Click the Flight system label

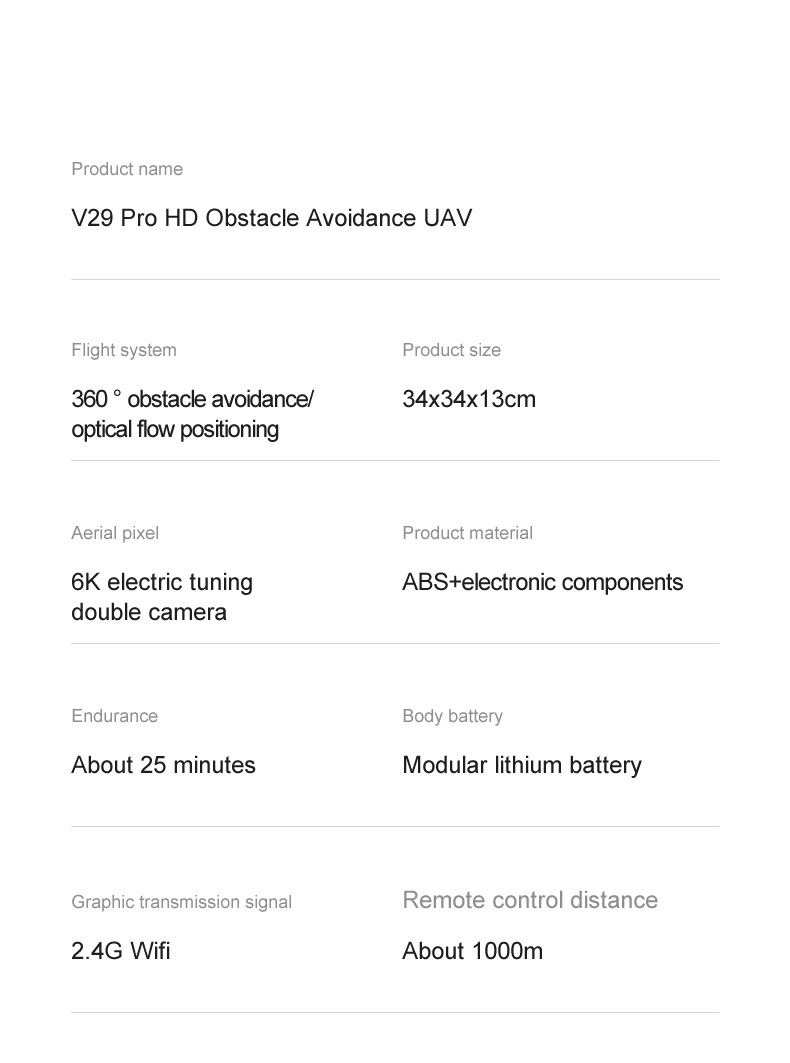click(123, 350)
